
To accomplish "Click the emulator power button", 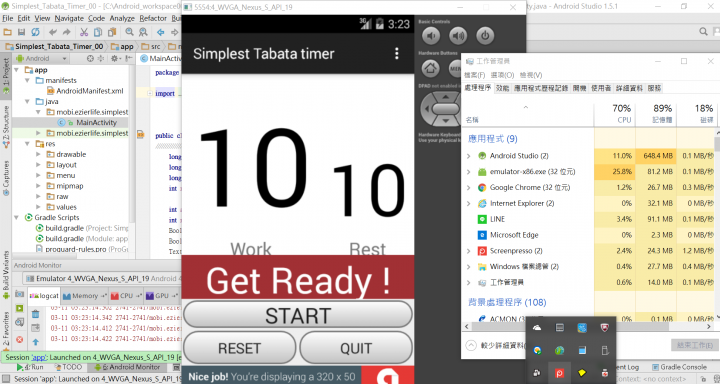I will 485,36.
